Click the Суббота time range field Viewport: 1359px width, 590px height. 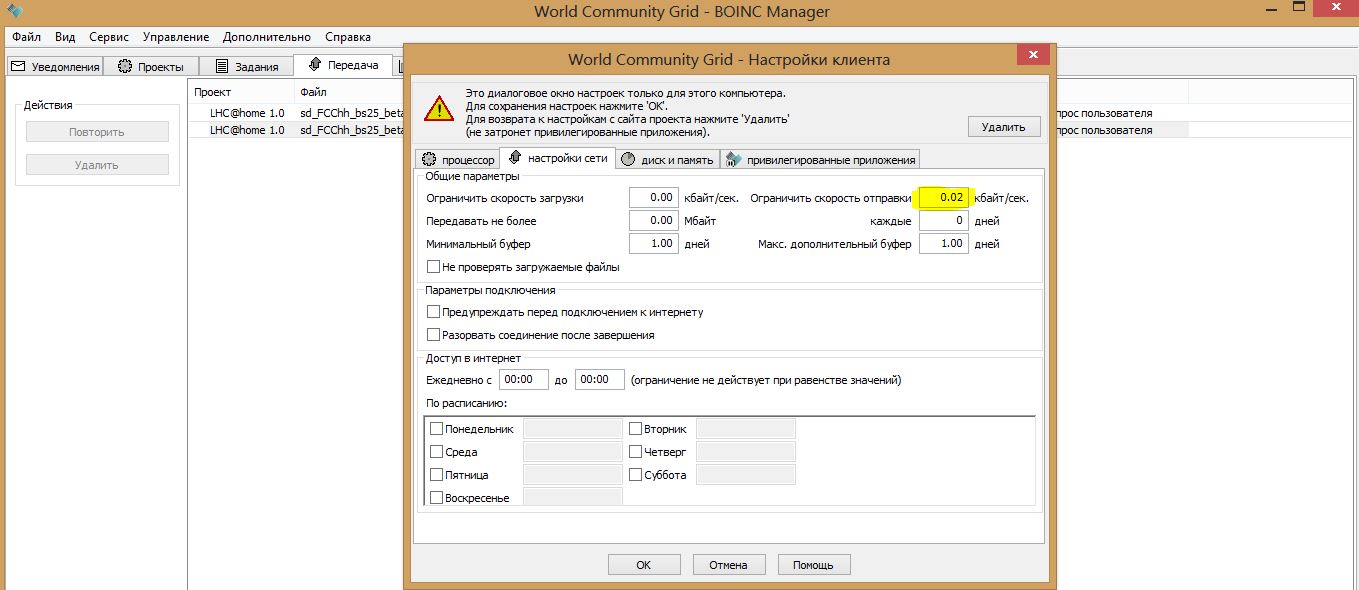(746, 475)
